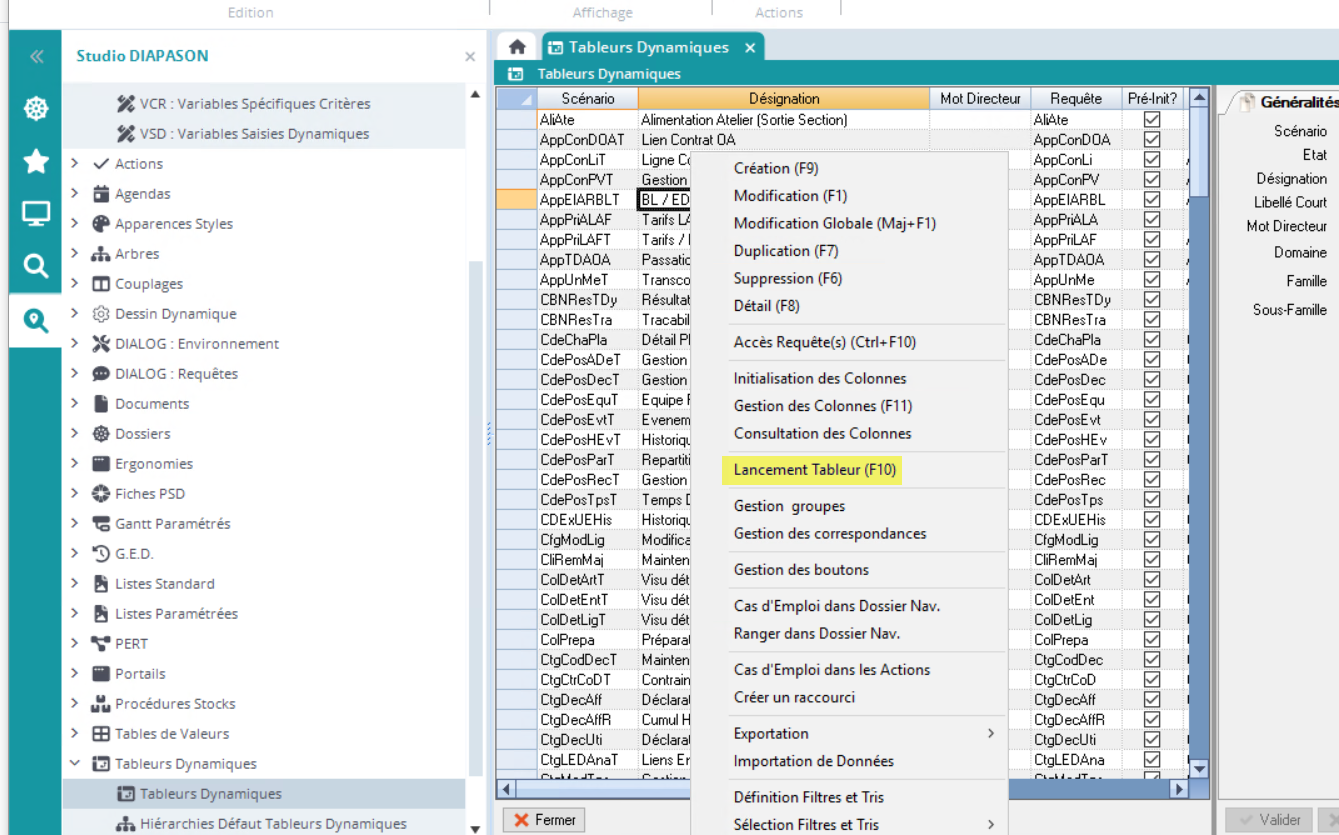Open favorites star icon in sidebar
The height and width of the screenshot is (835, 1339).
36,161
